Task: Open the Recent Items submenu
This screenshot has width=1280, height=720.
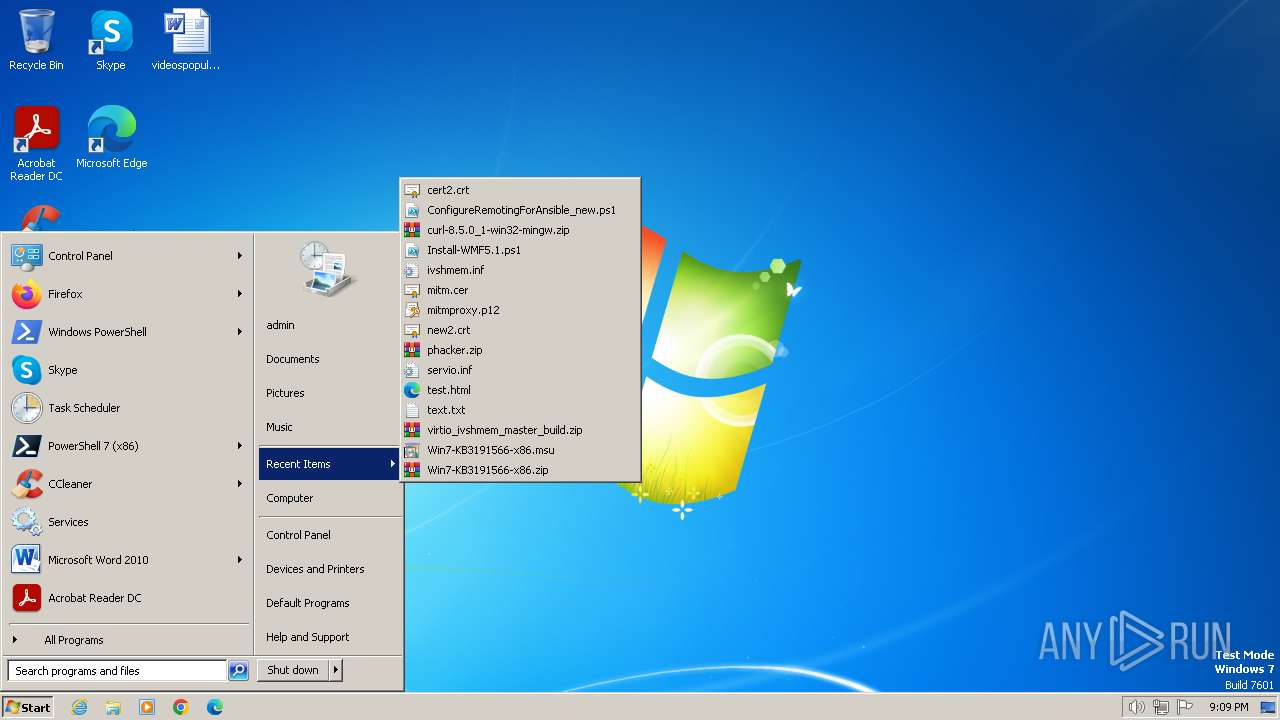Action: 328,464
